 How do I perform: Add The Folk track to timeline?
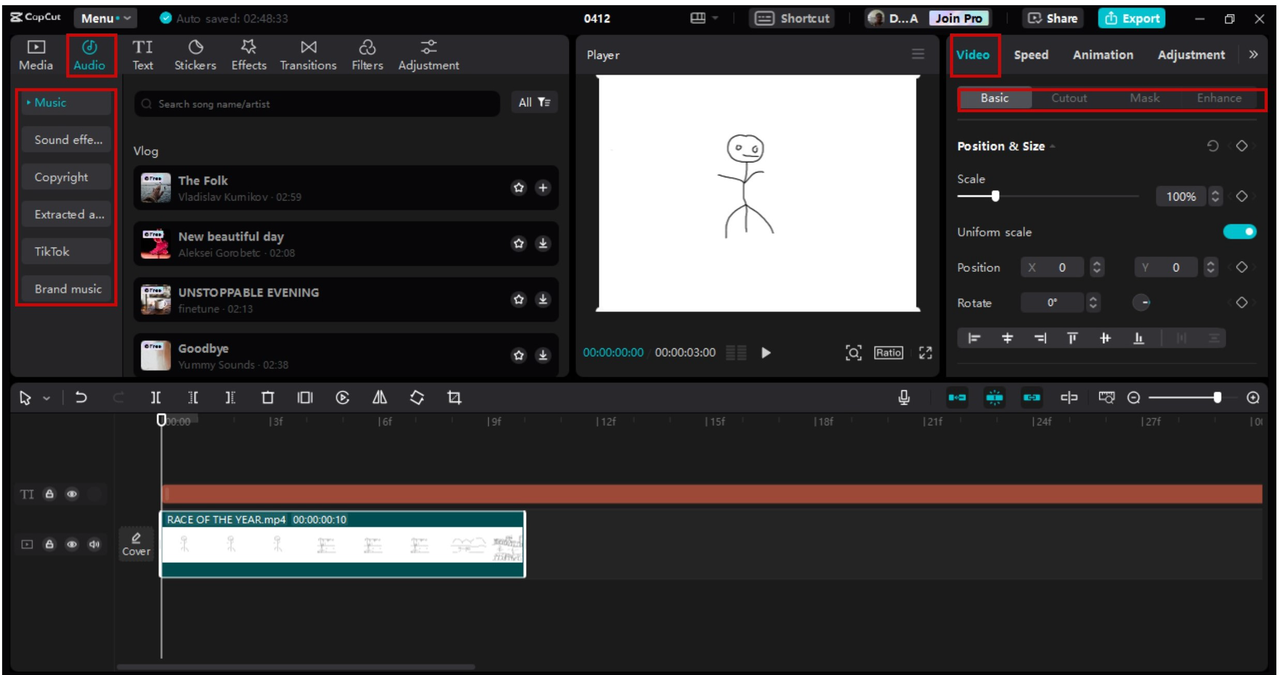543,188
